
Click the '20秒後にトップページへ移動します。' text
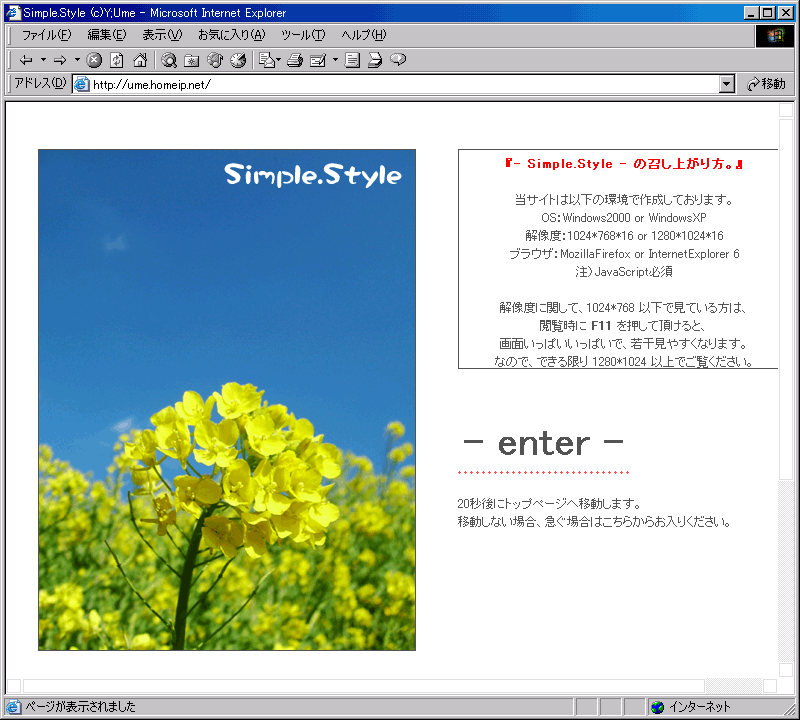point(549,504)
